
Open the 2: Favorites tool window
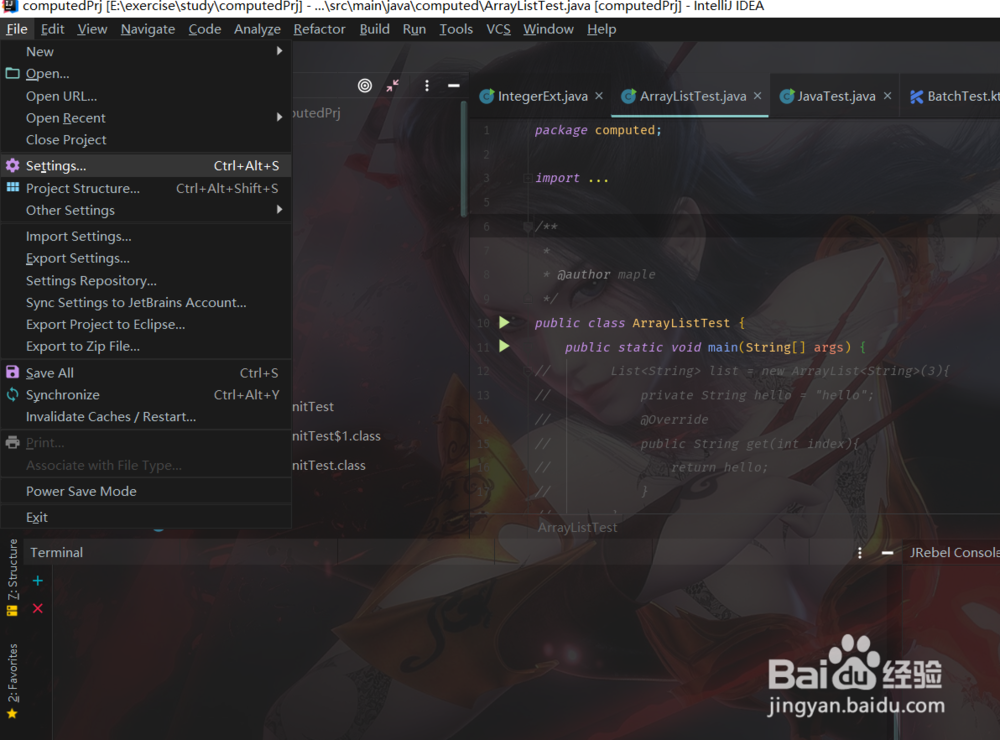12,681
